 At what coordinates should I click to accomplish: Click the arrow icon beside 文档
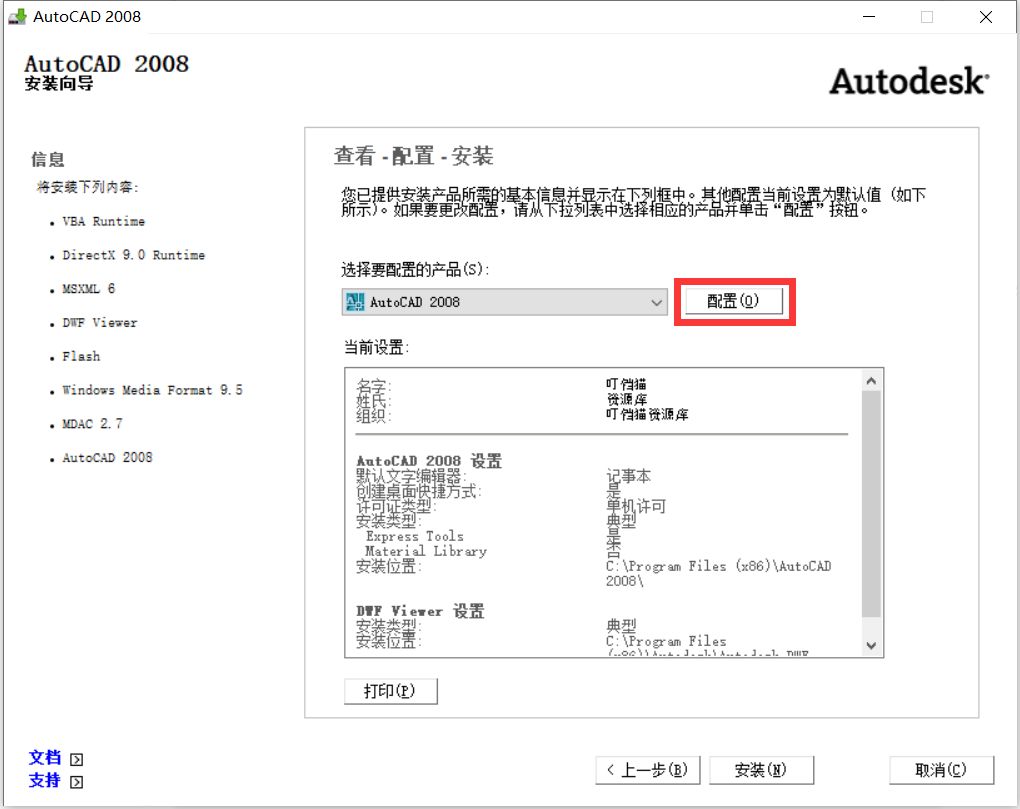pos(76,760)
